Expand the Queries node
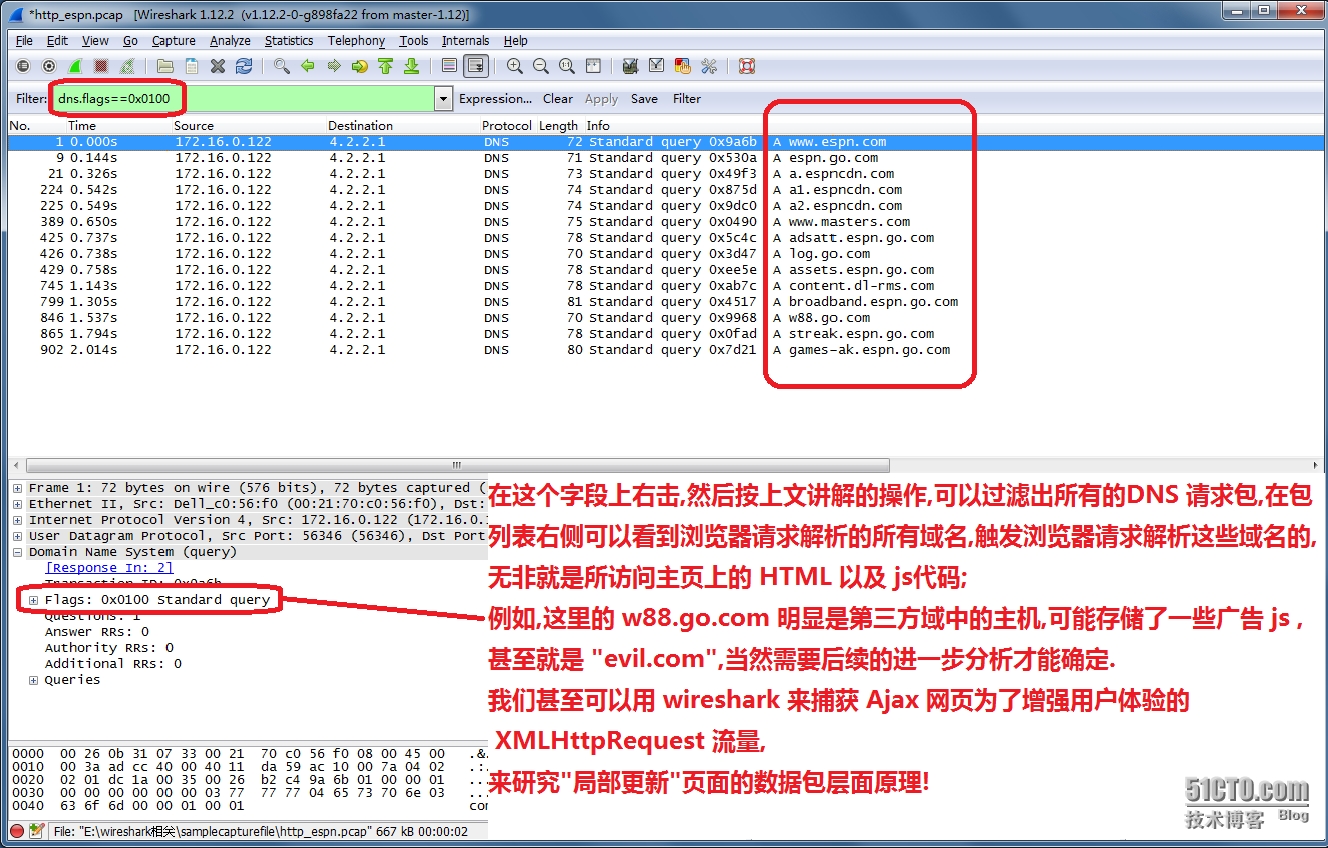Viewport: 1328px width, 848px height. 34,680
